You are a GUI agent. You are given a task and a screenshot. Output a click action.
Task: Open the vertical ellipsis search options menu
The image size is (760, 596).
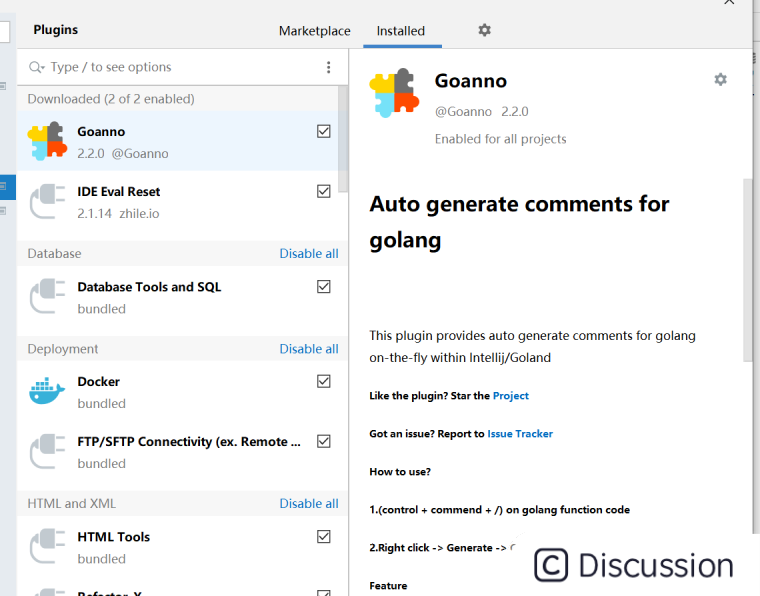pyautogui.click(x=328, y=67)
